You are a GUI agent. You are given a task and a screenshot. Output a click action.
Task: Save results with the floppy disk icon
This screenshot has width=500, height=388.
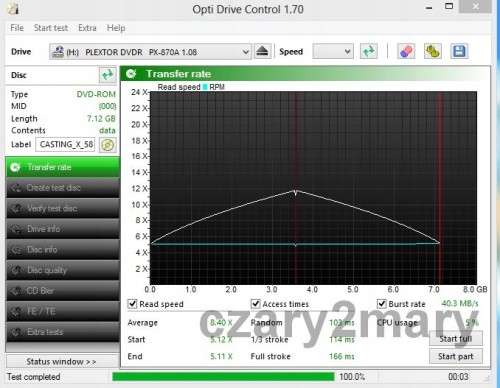click(459, 52)
